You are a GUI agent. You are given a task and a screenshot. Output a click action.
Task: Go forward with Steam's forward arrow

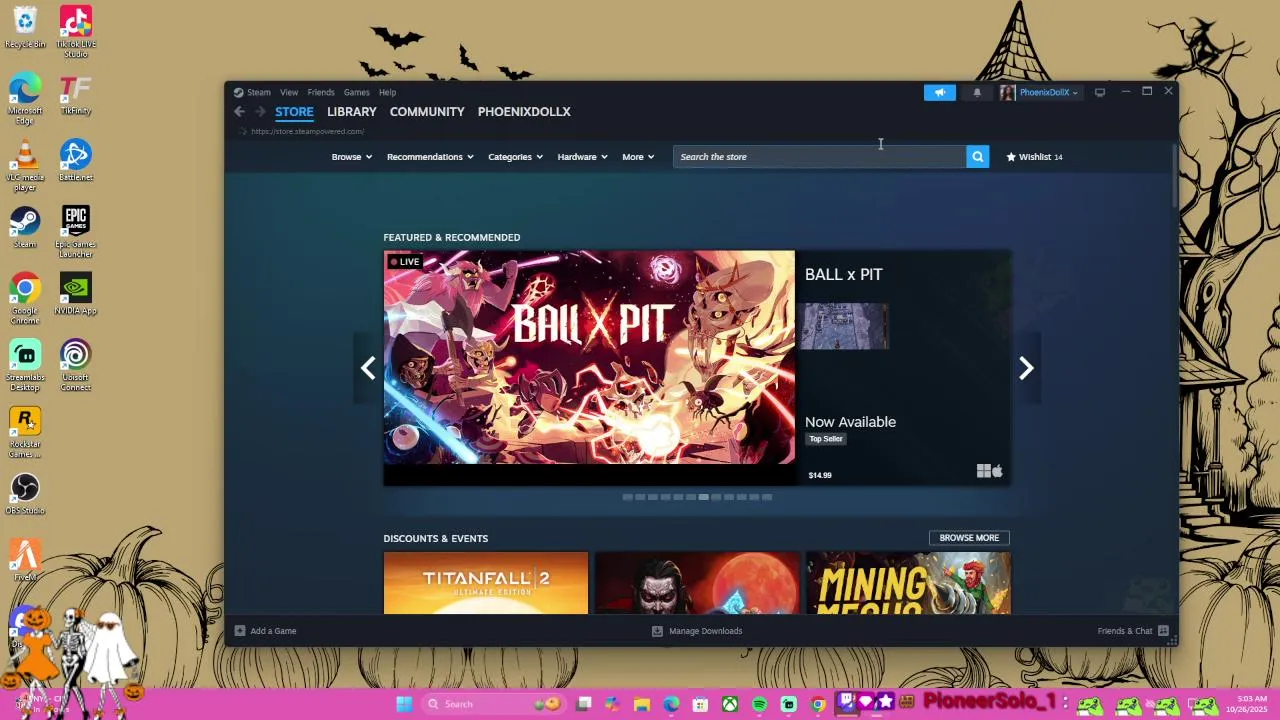point(260,112)
